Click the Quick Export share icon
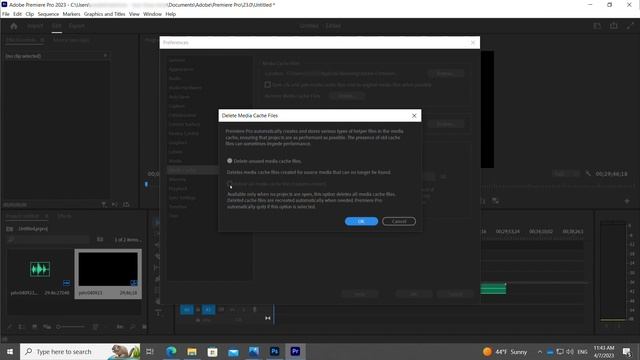640x360 pixels. click(x=613, y=26)
